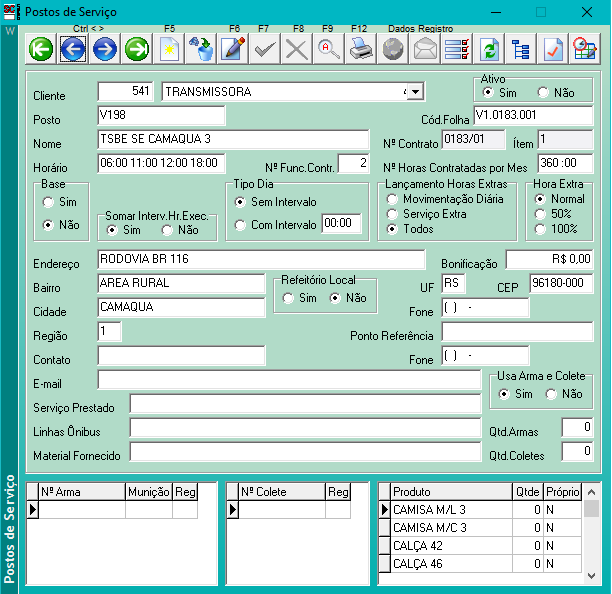The width and height of the screenshot is (612, 594).
Task: Click the magnifier search icon F9
Action: 328,49
